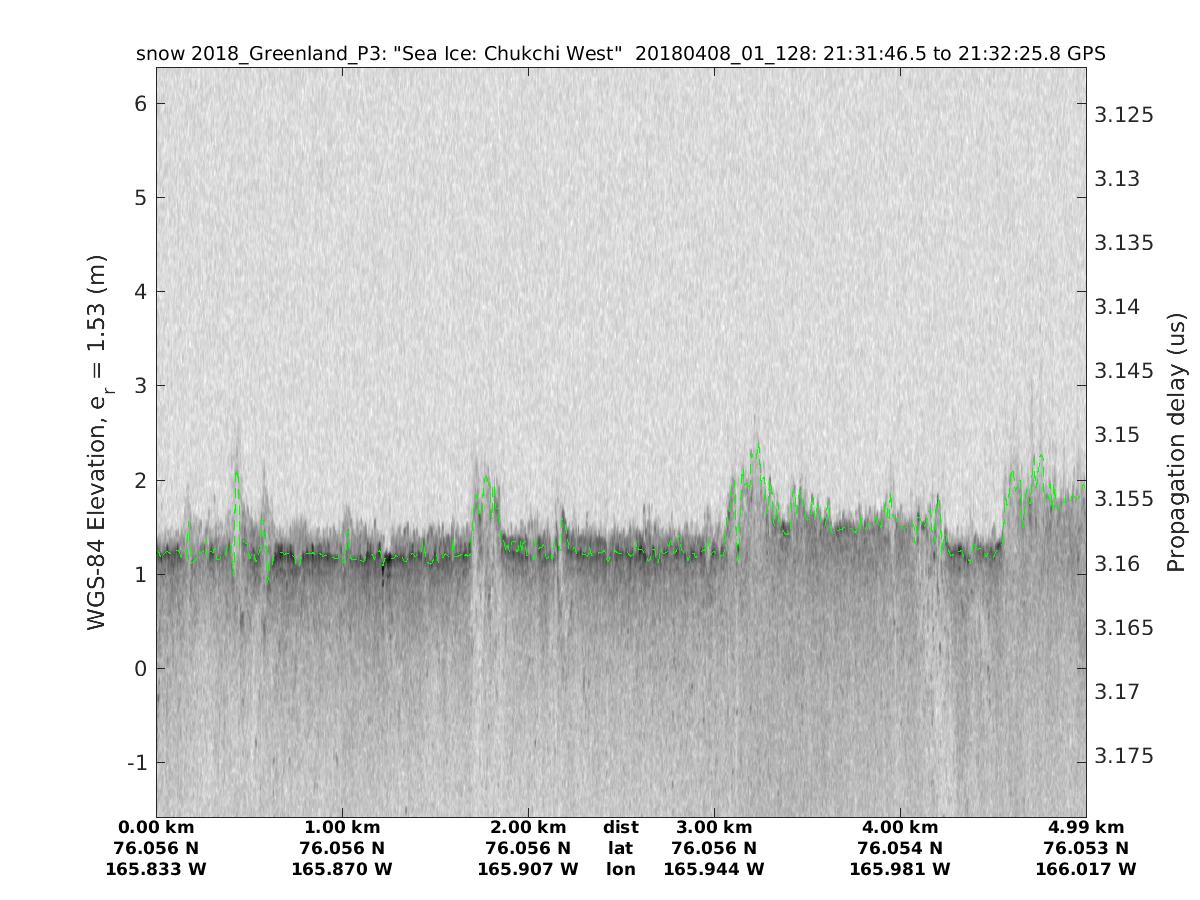The width and height of the screenshot is (1200, 900).
Task: Click the '4' elevation tick label
Action: 141,292
